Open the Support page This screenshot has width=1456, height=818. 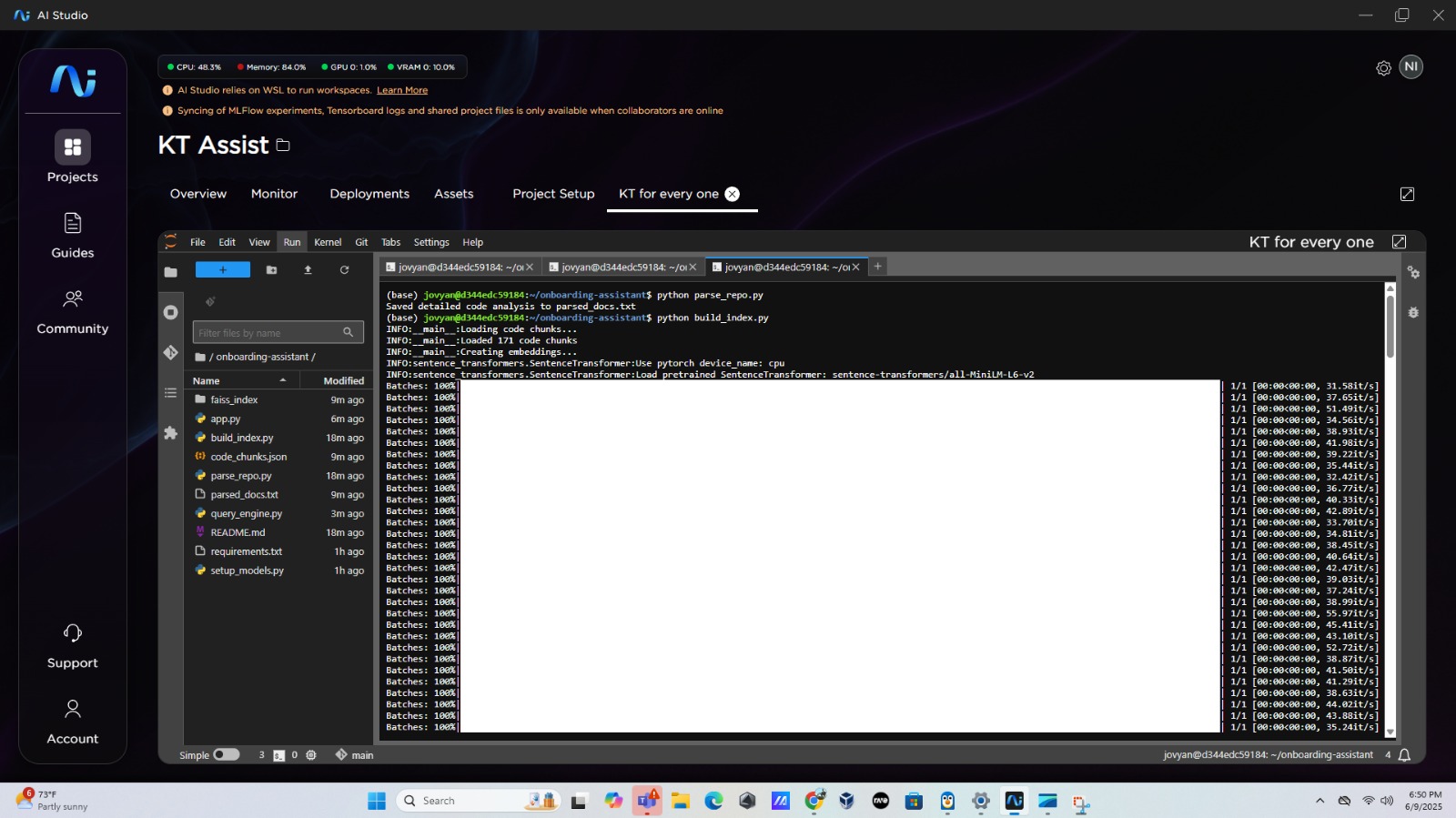pos(73,646)
